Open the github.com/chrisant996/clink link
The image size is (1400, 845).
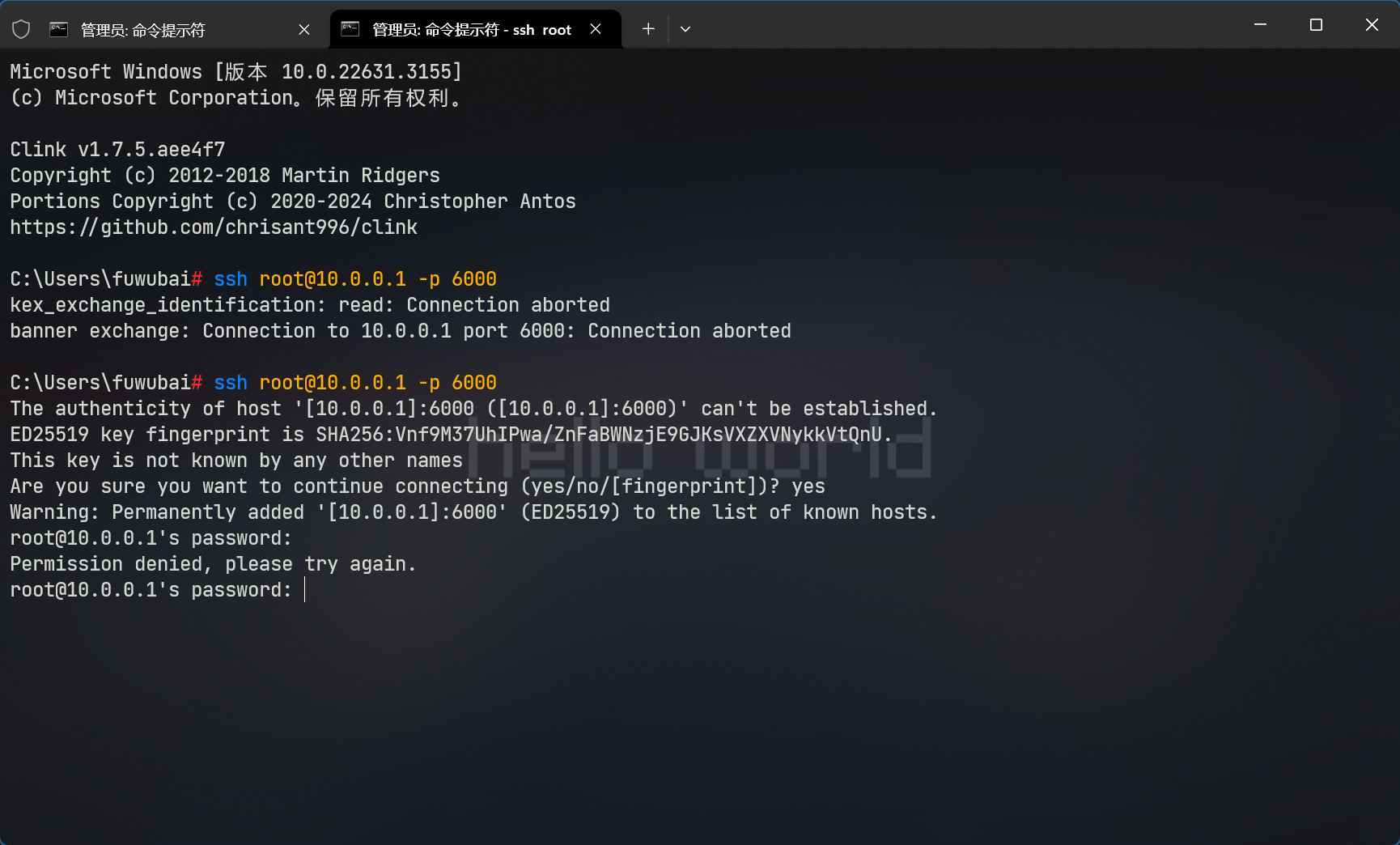coord(214,227)
